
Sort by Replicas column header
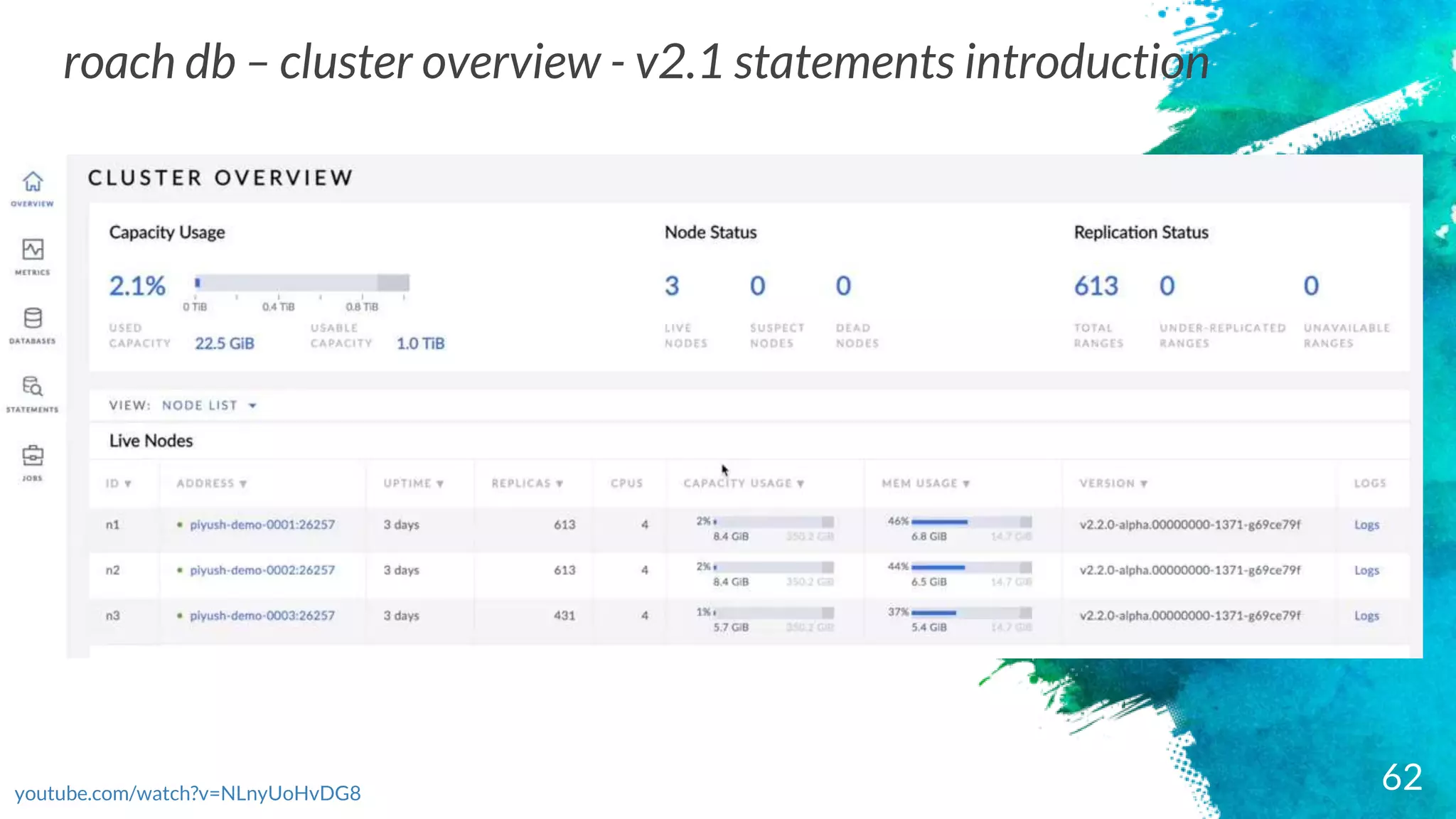coord(528,483)
